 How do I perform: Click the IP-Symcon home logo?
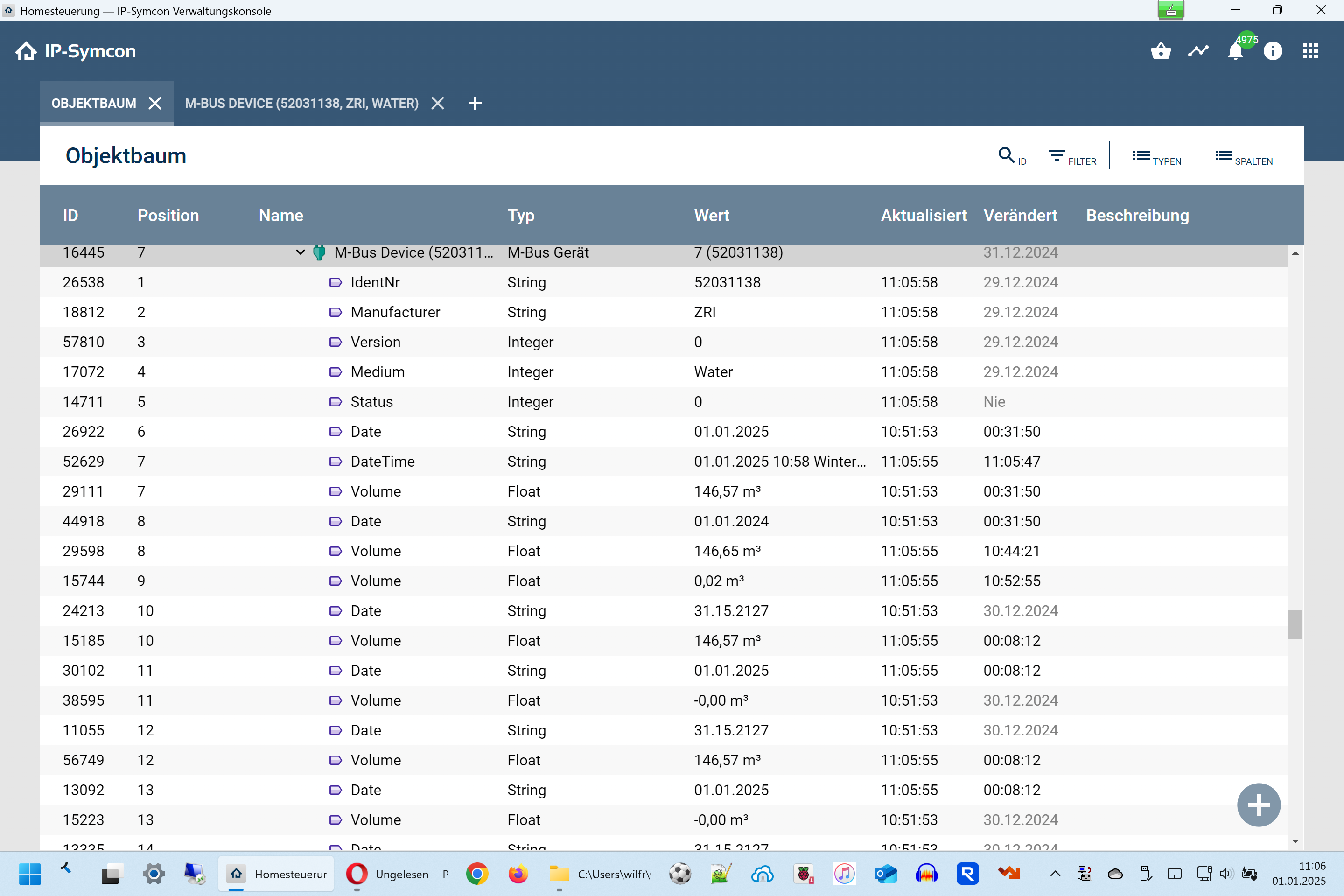tap(76, 51)
